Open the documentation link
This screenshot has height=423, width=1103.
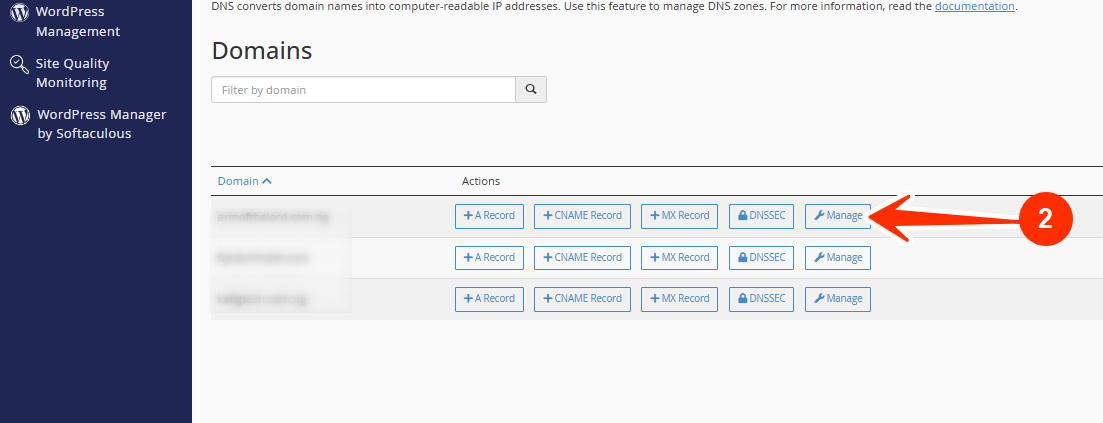pyautogui.click(x=974, y=6)
